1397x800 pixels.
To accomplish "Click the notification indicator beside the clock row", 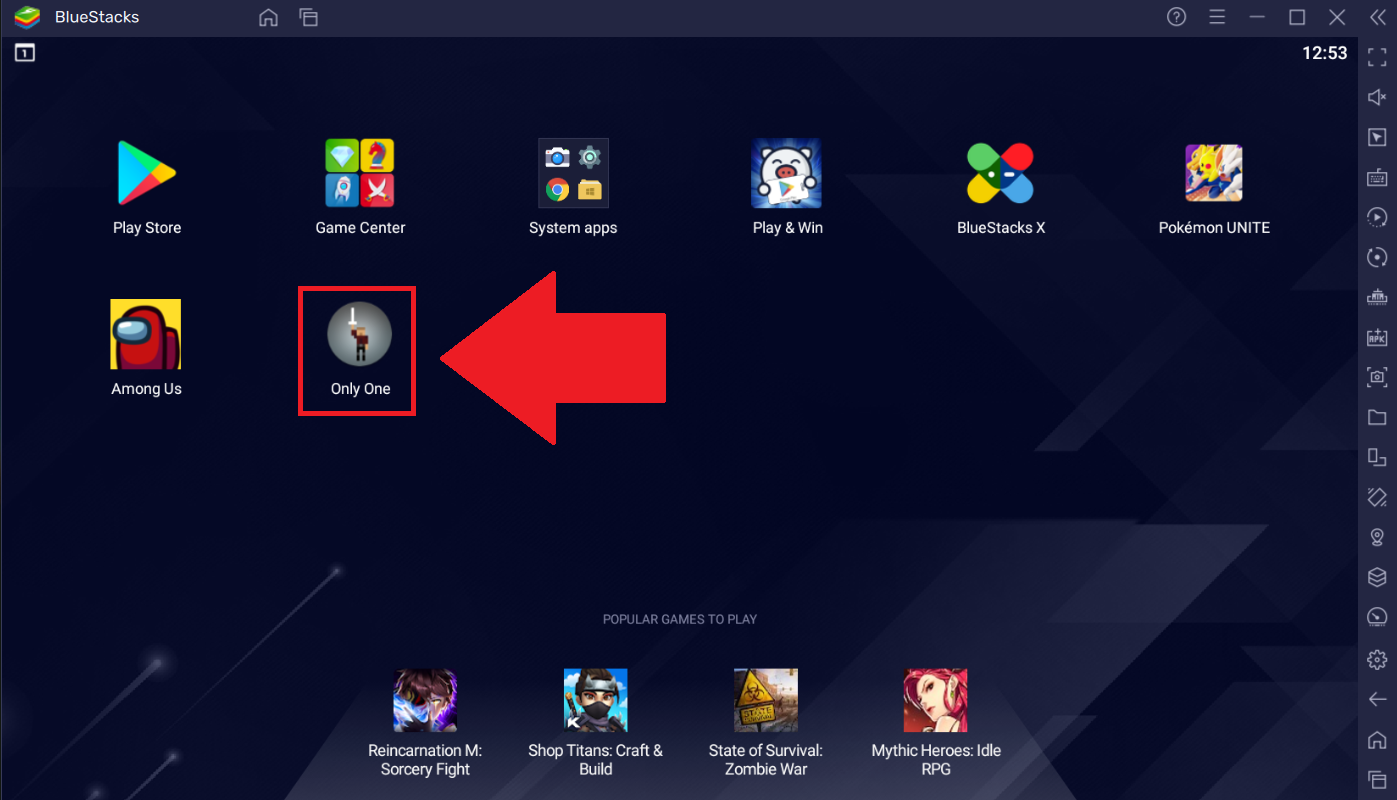I will point(25,53).
